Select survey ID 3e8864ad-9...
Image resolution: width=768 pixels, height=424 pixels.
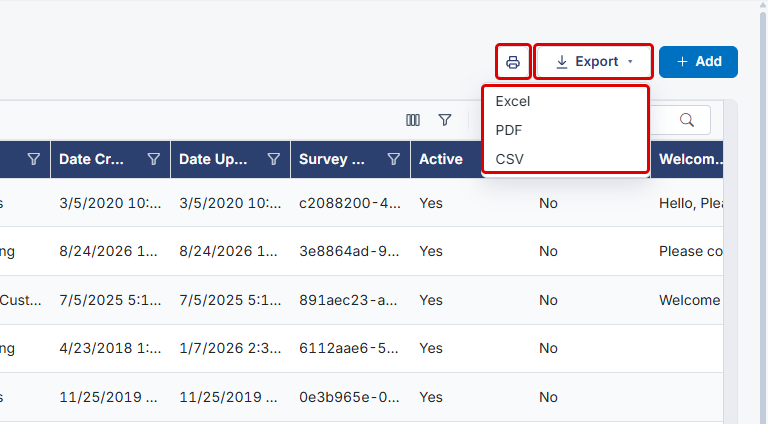[x=350, y=251]
